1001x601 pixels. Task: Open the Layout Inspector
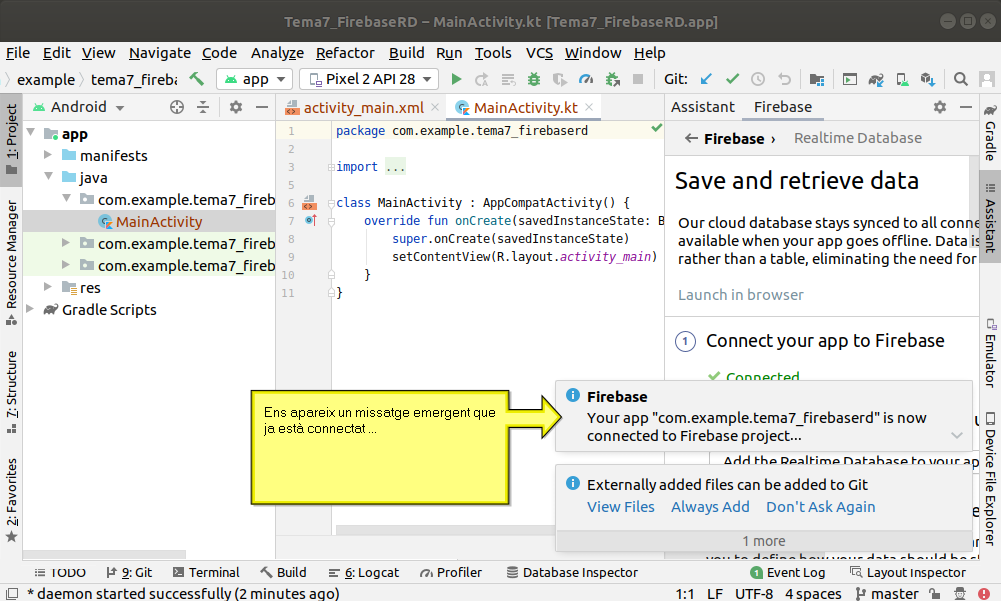pyautogui.click(x=908, y=572)
